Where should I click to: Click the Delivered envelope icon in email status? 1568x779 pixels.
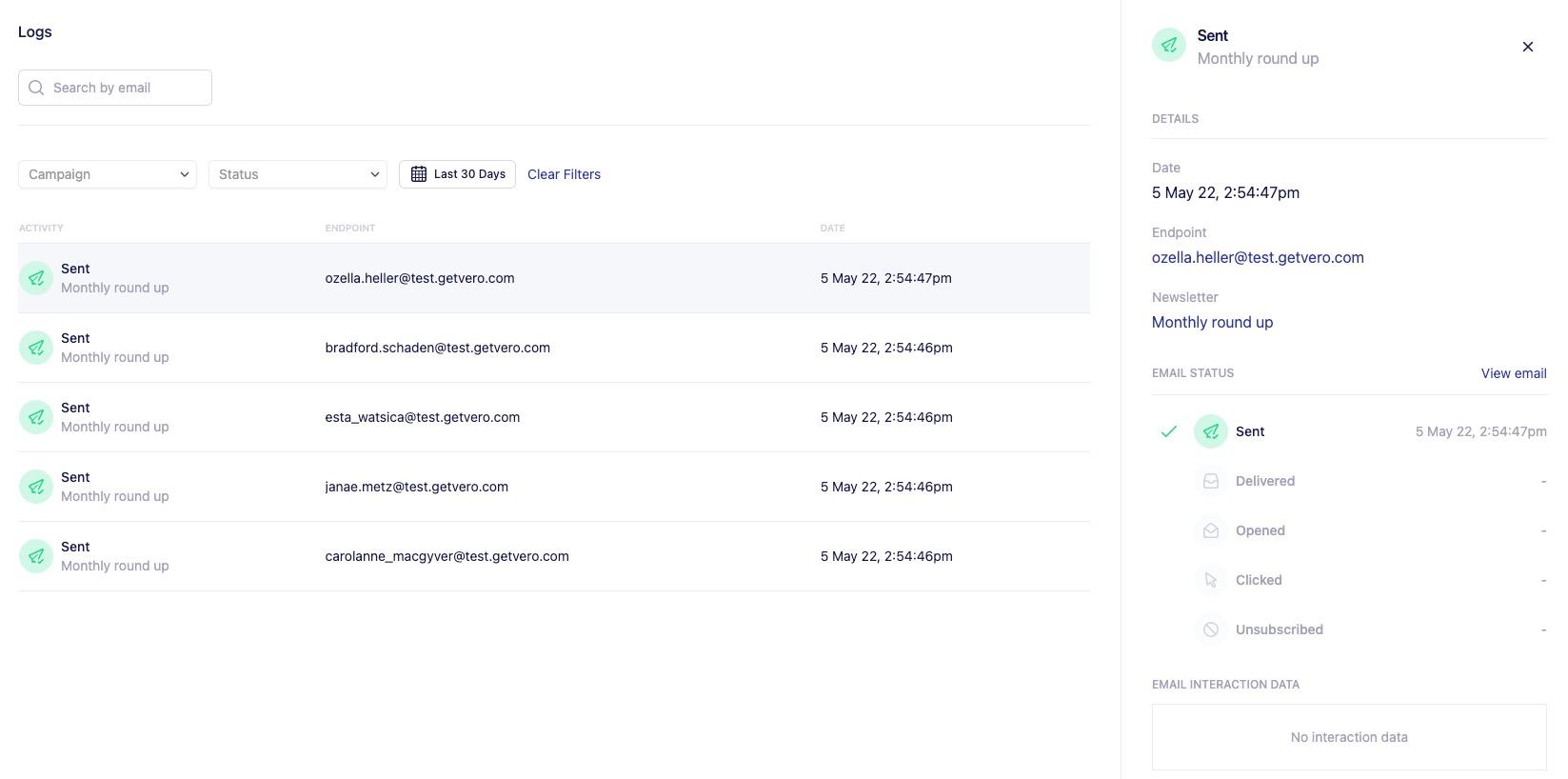coord(1210,481)
